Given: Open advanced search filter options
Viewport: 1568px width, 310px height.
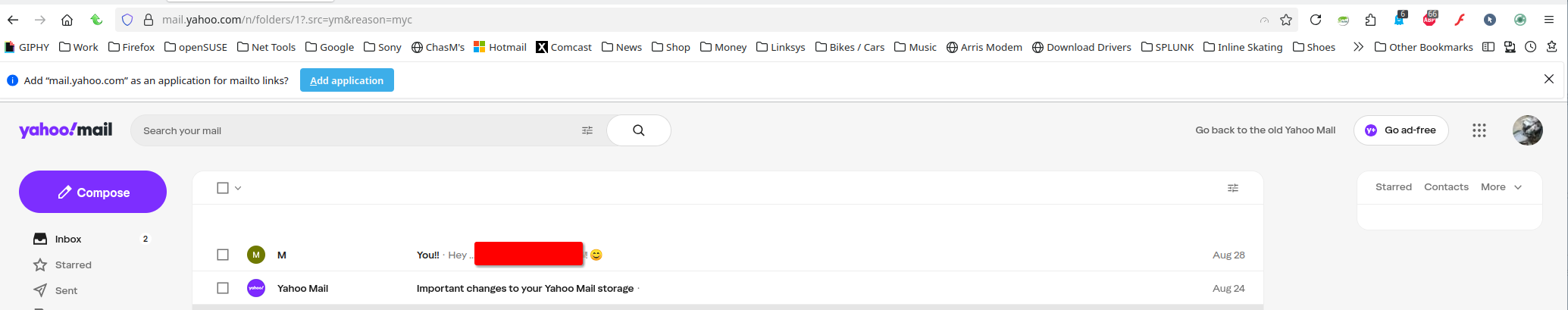Looking at the screenshot, I should tap(587, 130).
